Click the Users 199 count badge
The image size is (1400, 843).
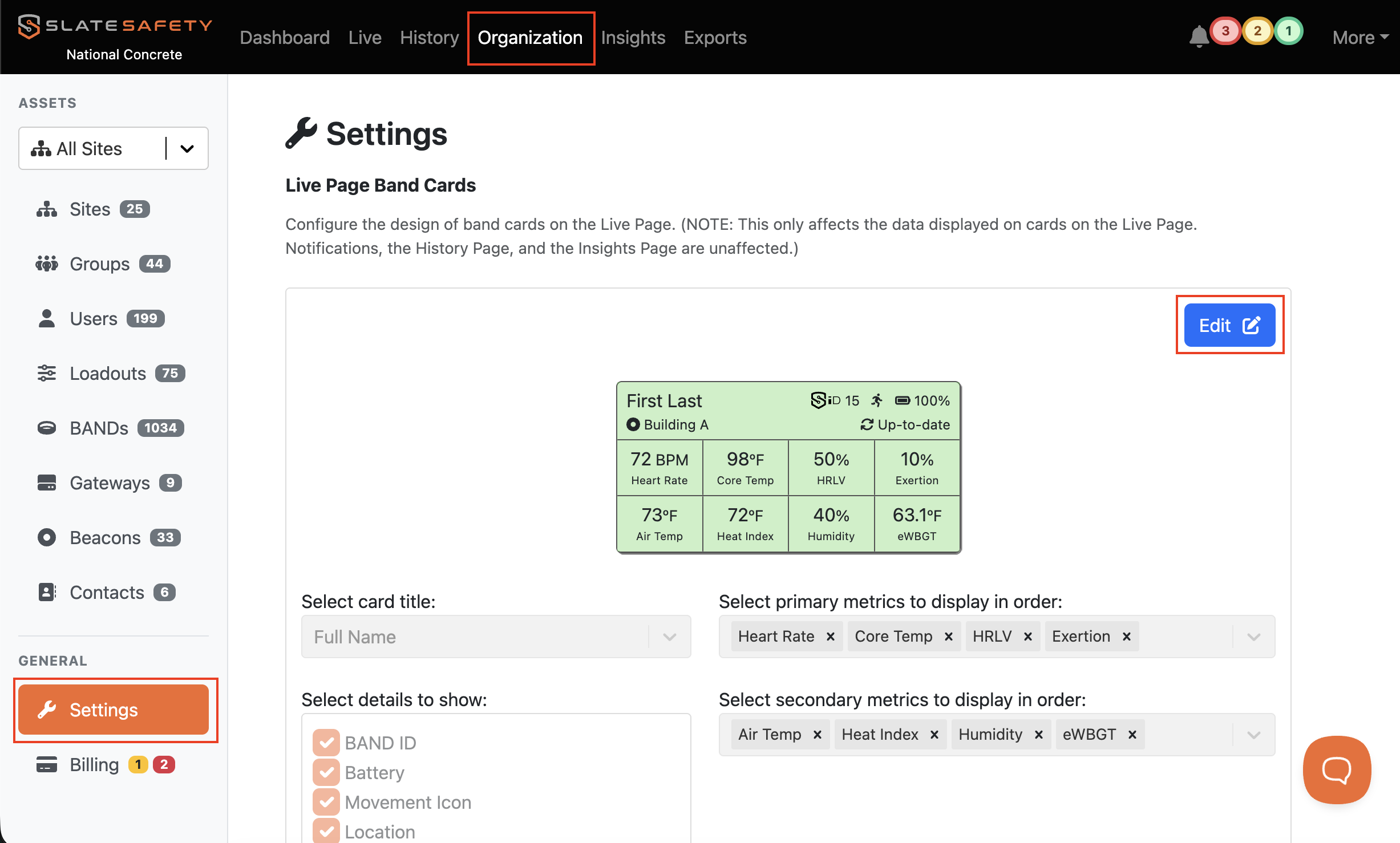[x=145, y=318]
